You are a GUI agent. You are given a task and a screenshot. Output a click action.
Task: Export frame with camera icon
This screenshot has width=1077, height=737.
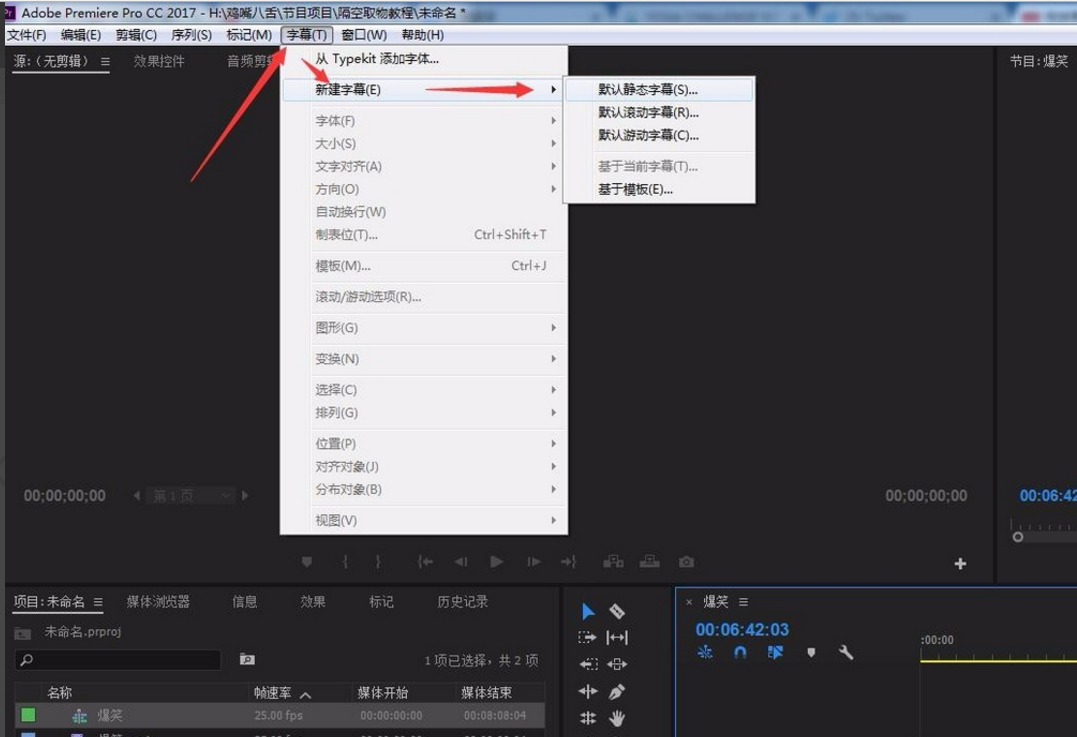(x=686, y=562)
